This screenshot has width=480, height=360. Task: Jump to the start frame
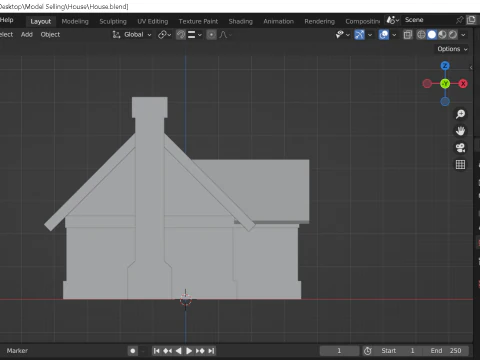pyautogui.click(x=156, y=351)
